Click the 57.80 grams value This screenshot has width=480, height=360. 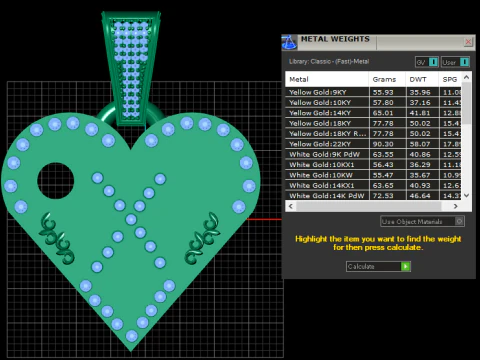pos(383,103)
